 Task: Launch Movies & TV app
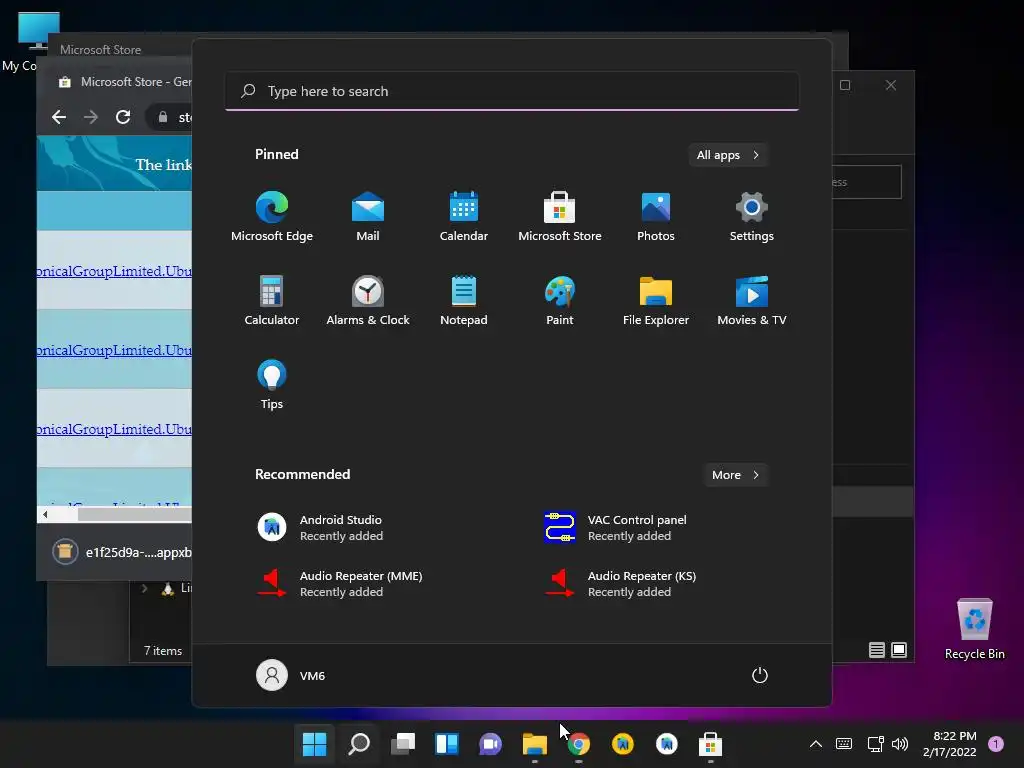(752, 300)
